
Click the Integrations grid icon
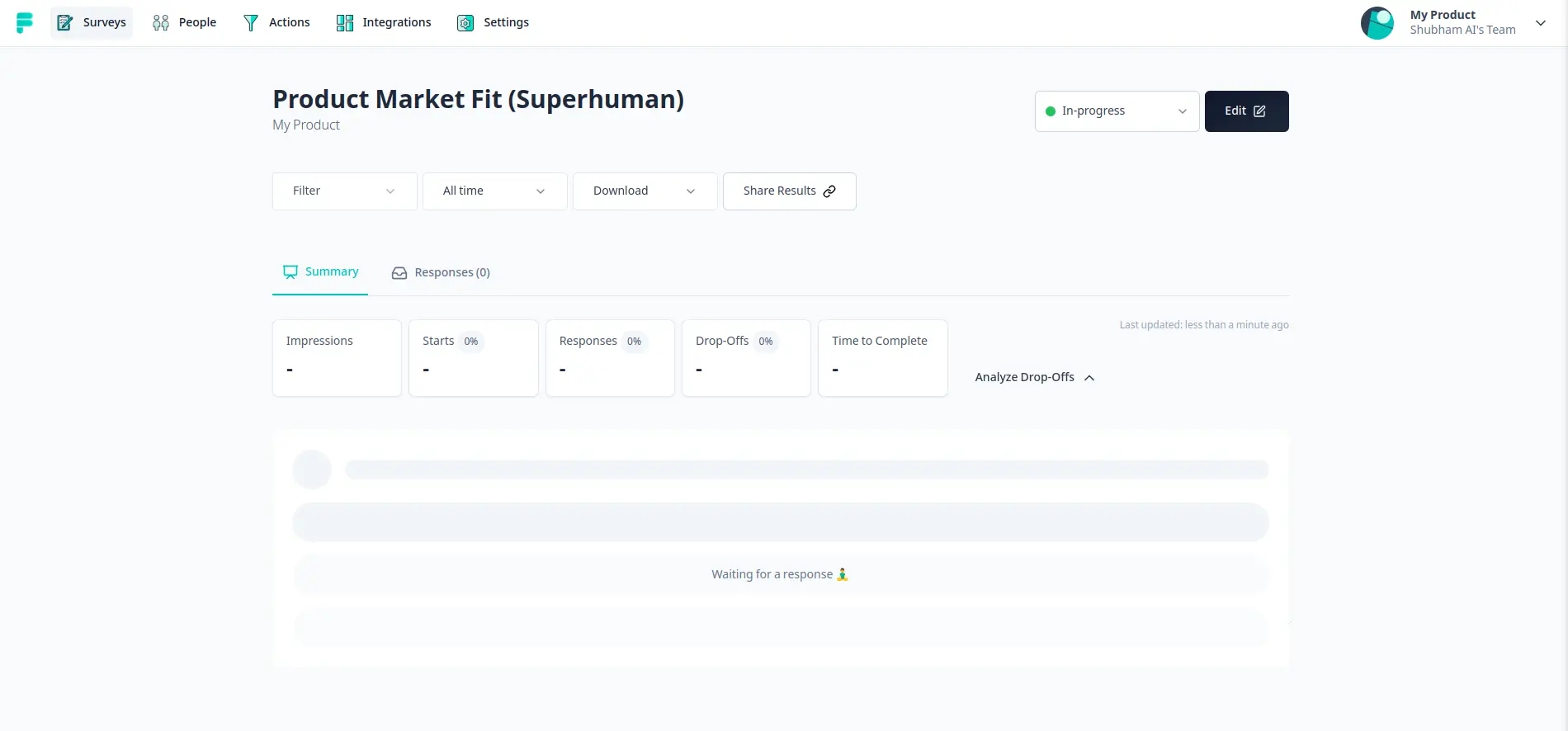[345, 23]
